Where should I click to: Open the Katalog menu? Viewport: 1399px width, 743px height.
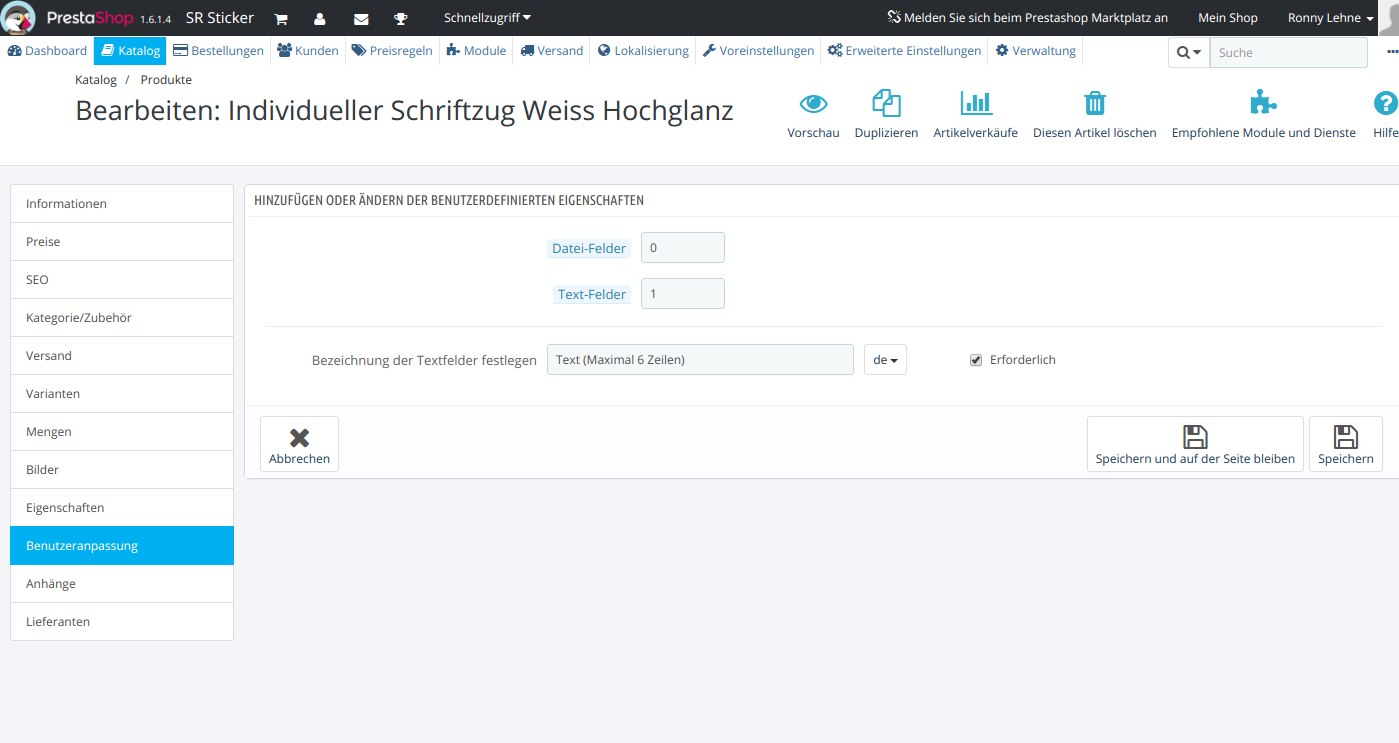coord(130,51)
